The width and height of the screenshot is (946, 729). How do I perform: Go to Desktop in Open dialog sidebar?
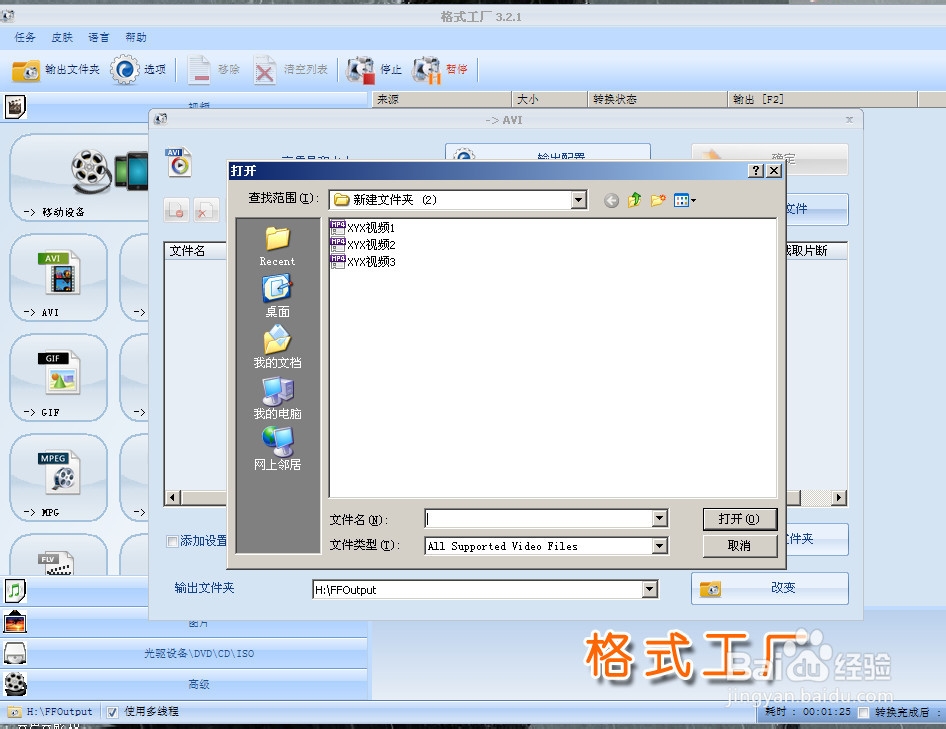(278, 296)
